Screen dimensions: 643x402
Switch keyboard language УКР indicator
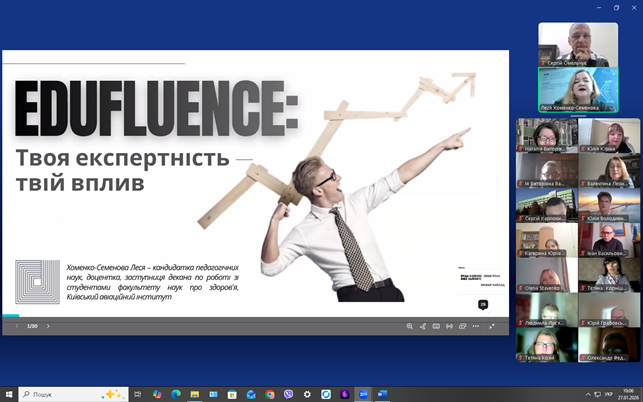[609, 394]
